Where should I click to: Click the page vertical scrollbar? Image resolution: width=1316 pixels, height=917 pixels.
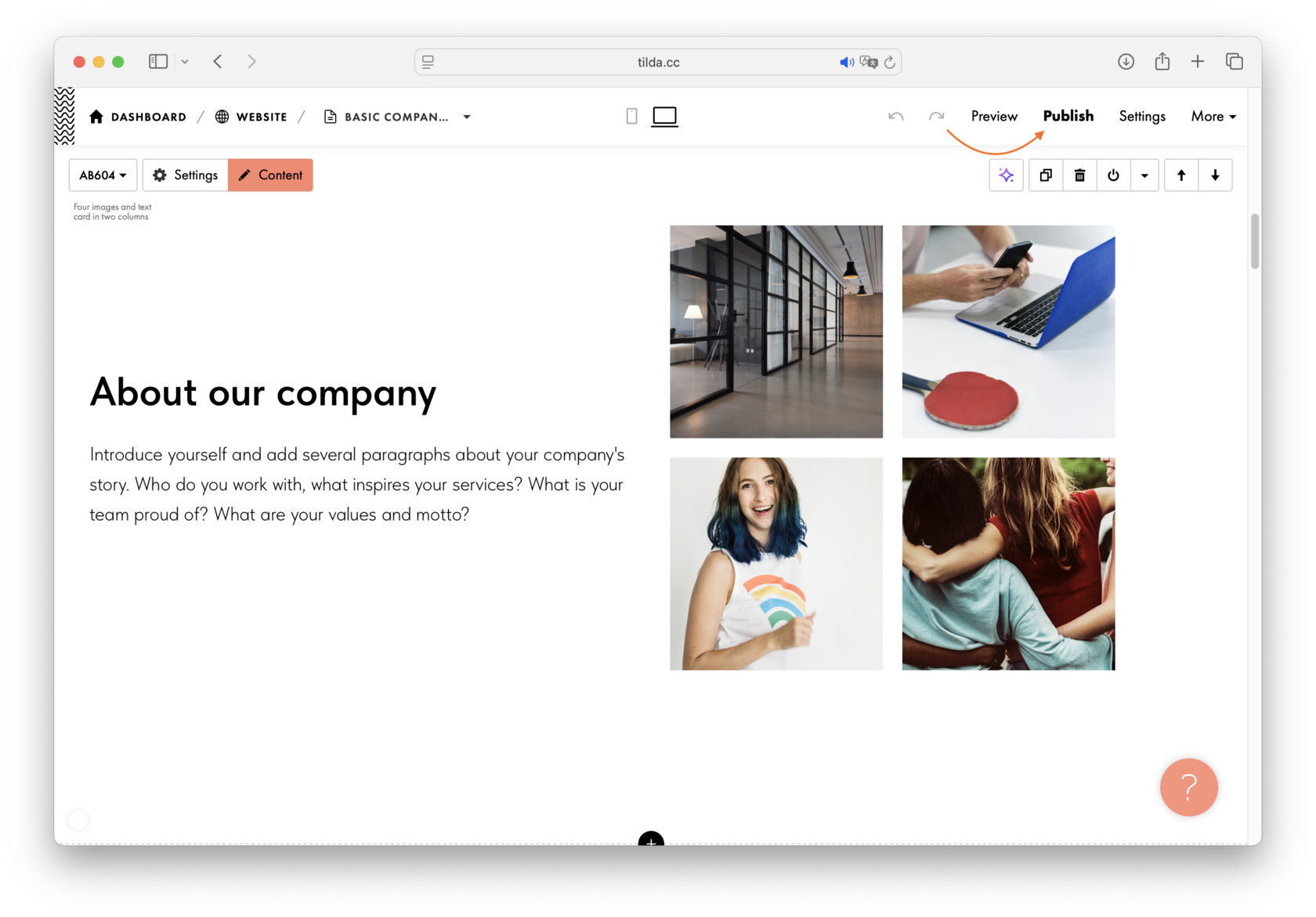(1255, 241)
